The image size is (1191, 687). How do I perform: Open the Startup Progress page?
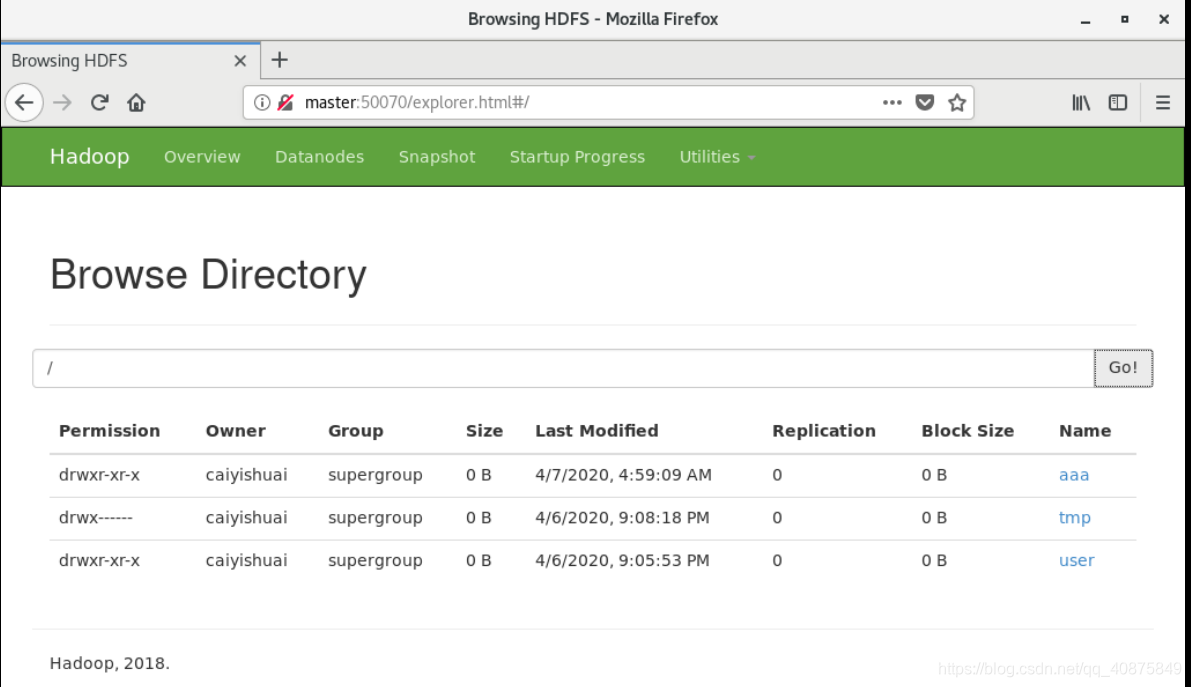pos(577,157)
